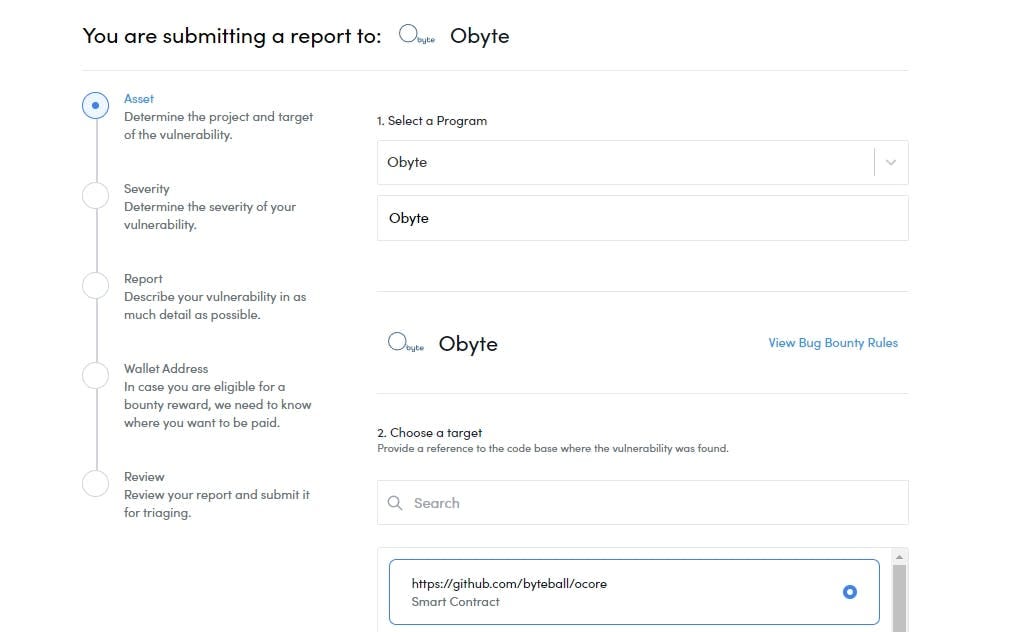Go to the Wallet Address step label
Screen dimensions: 1025x632
pyautogui.click(x=166, y=369)
